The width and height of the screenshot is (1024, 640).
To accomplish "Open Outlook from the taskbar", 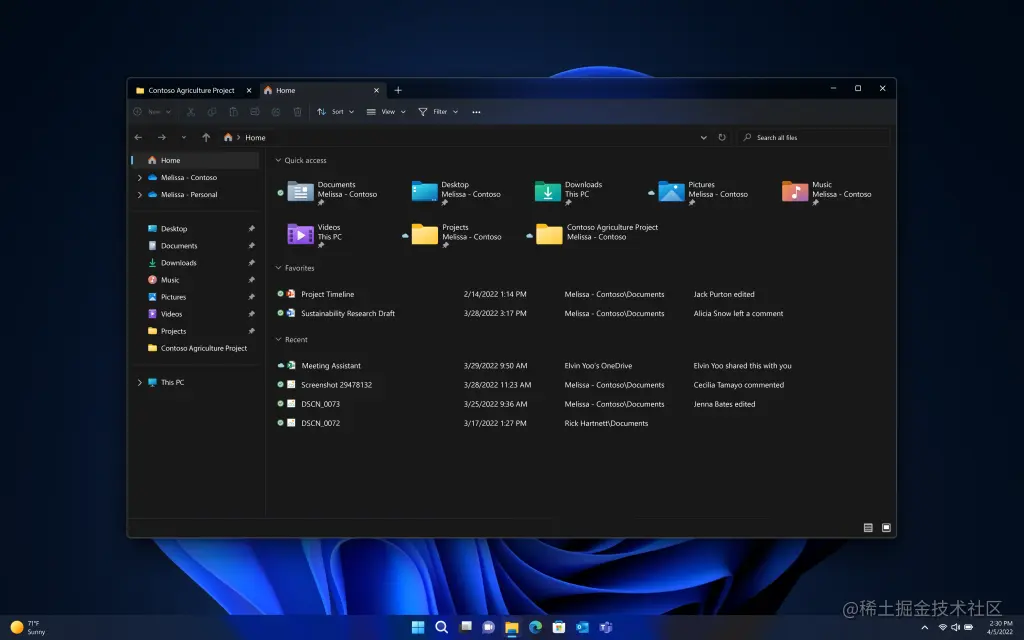I will pos(583,627).
